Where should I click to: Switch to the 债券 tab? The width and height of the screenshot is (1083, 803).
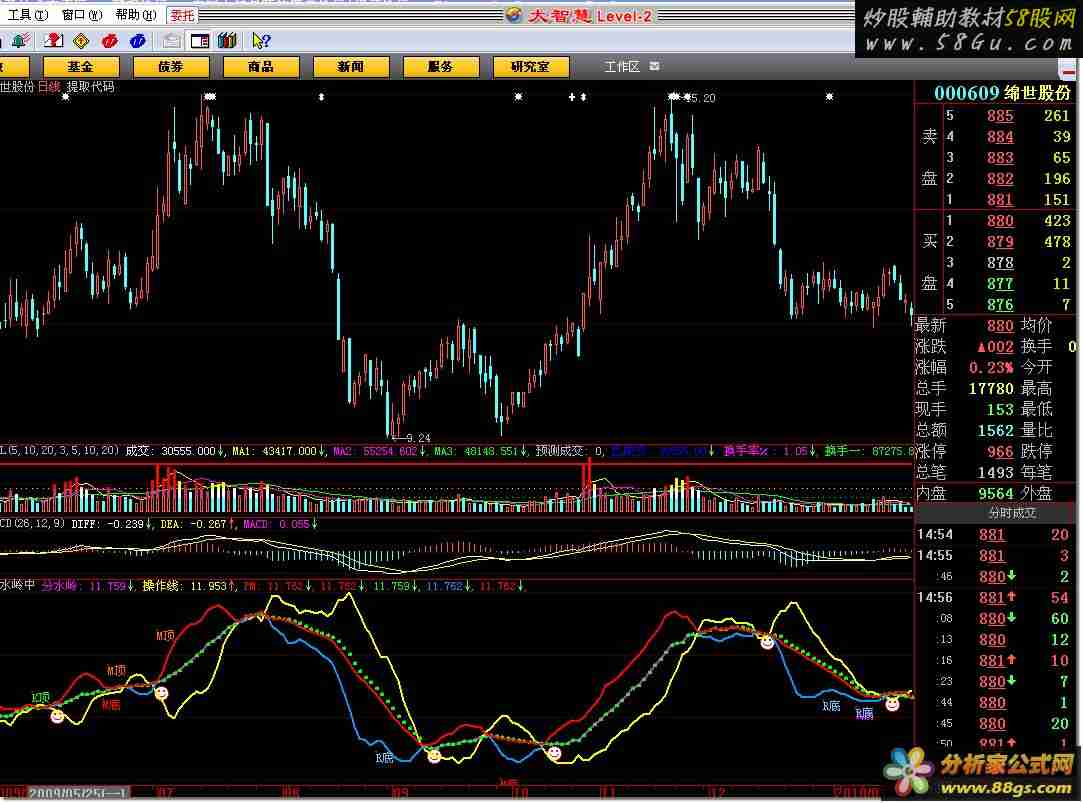coord(171,67)
